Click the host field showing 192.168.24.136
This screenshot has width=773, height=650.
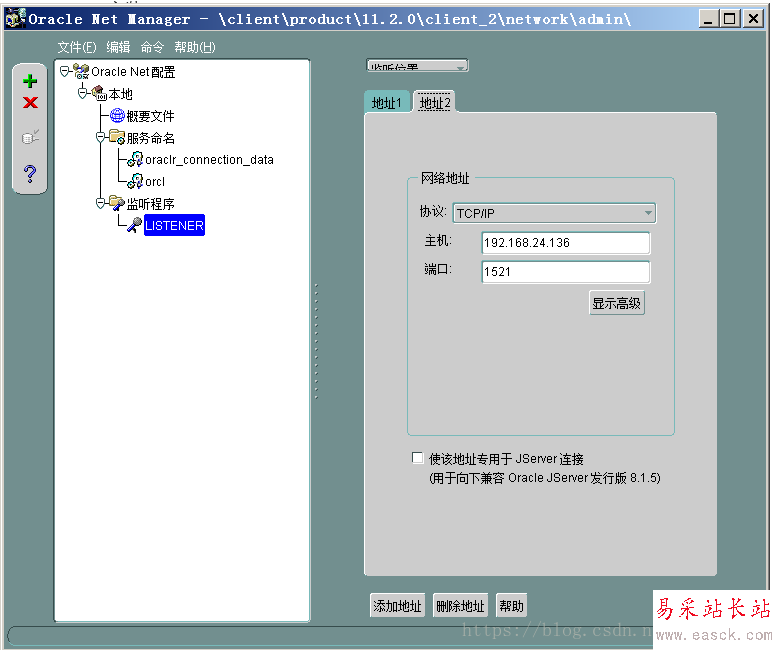click(x=566, y=243)
